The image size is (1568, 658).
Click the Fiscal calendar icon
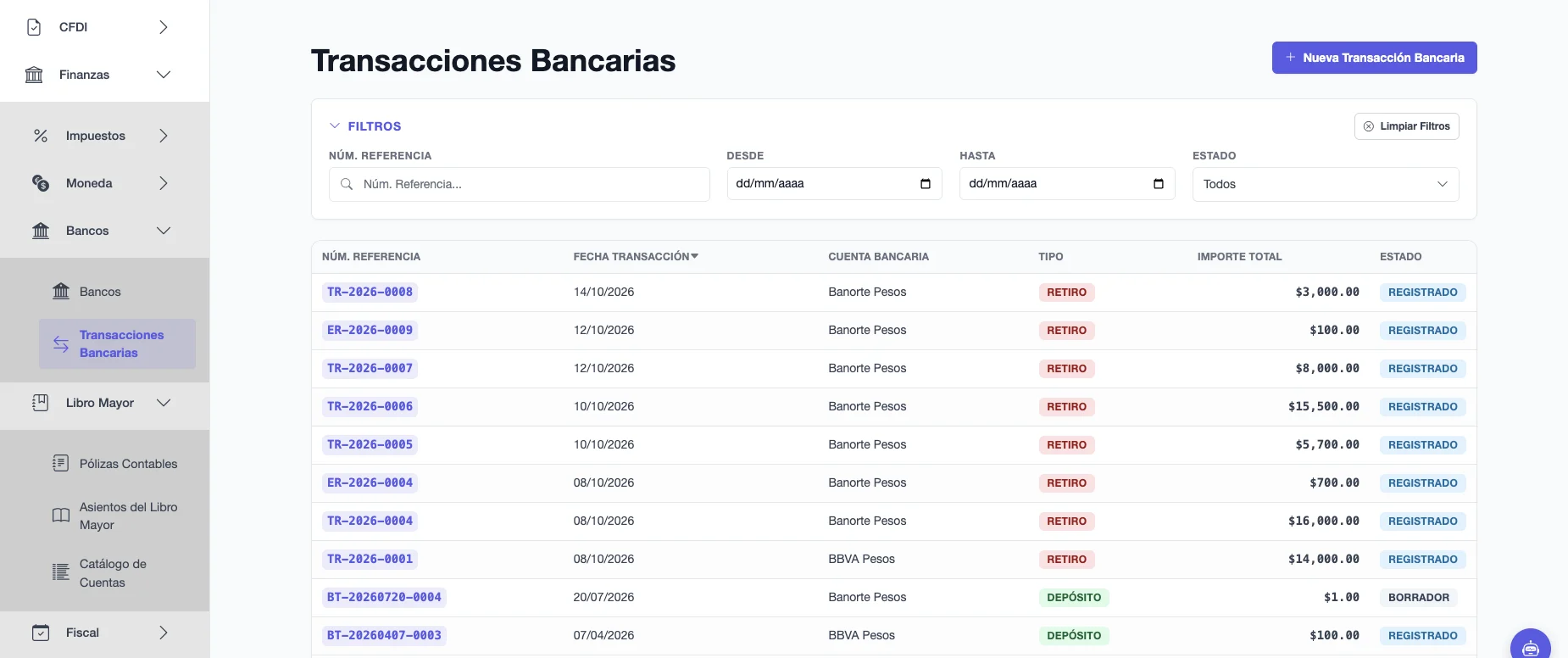pyautogui.click(x=41, y=633)
